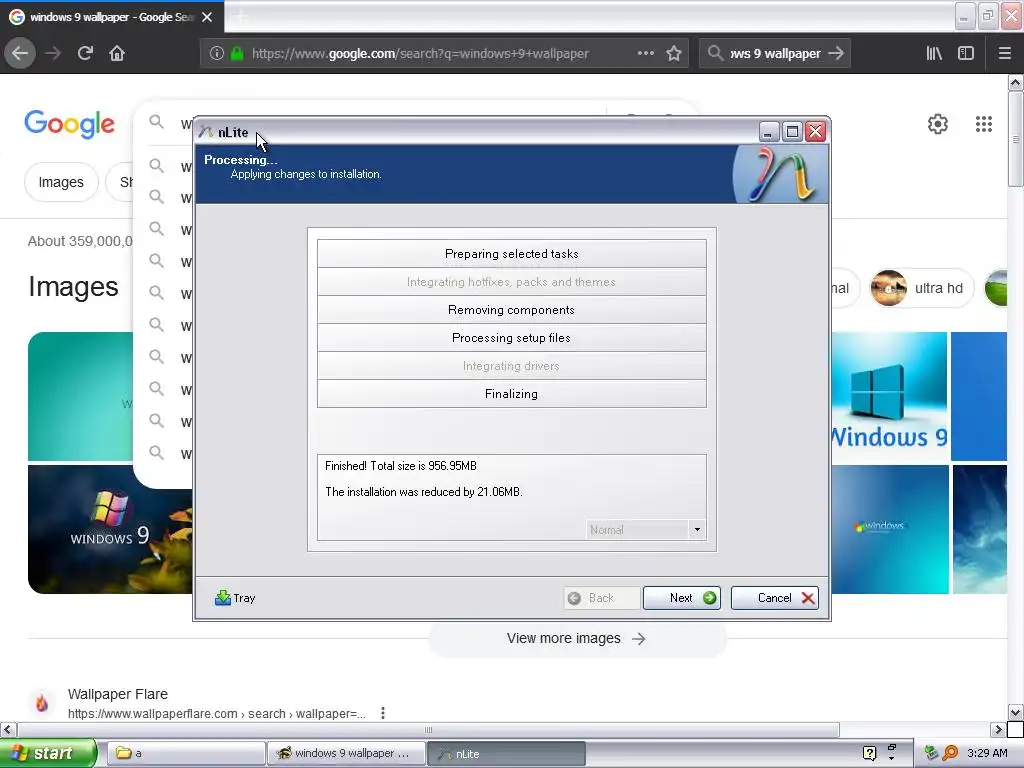Open the Normal priority dropdown in nLite
The height and width of the screenshot is (768, 1024).
click(697, 530)
